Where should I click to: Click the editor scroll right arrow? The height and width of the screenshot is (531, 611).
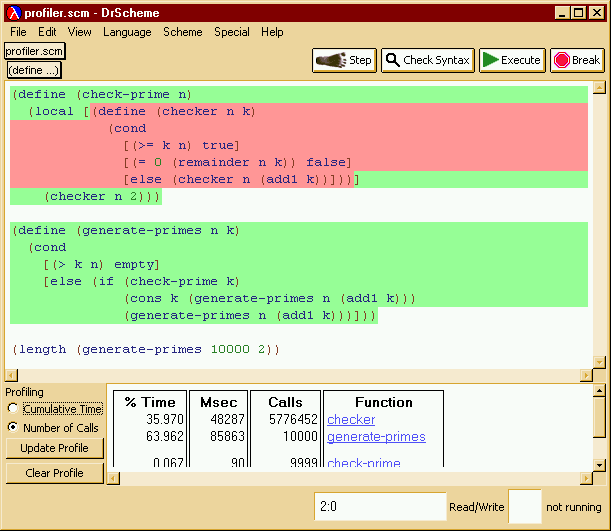click(x=586, y=376)
